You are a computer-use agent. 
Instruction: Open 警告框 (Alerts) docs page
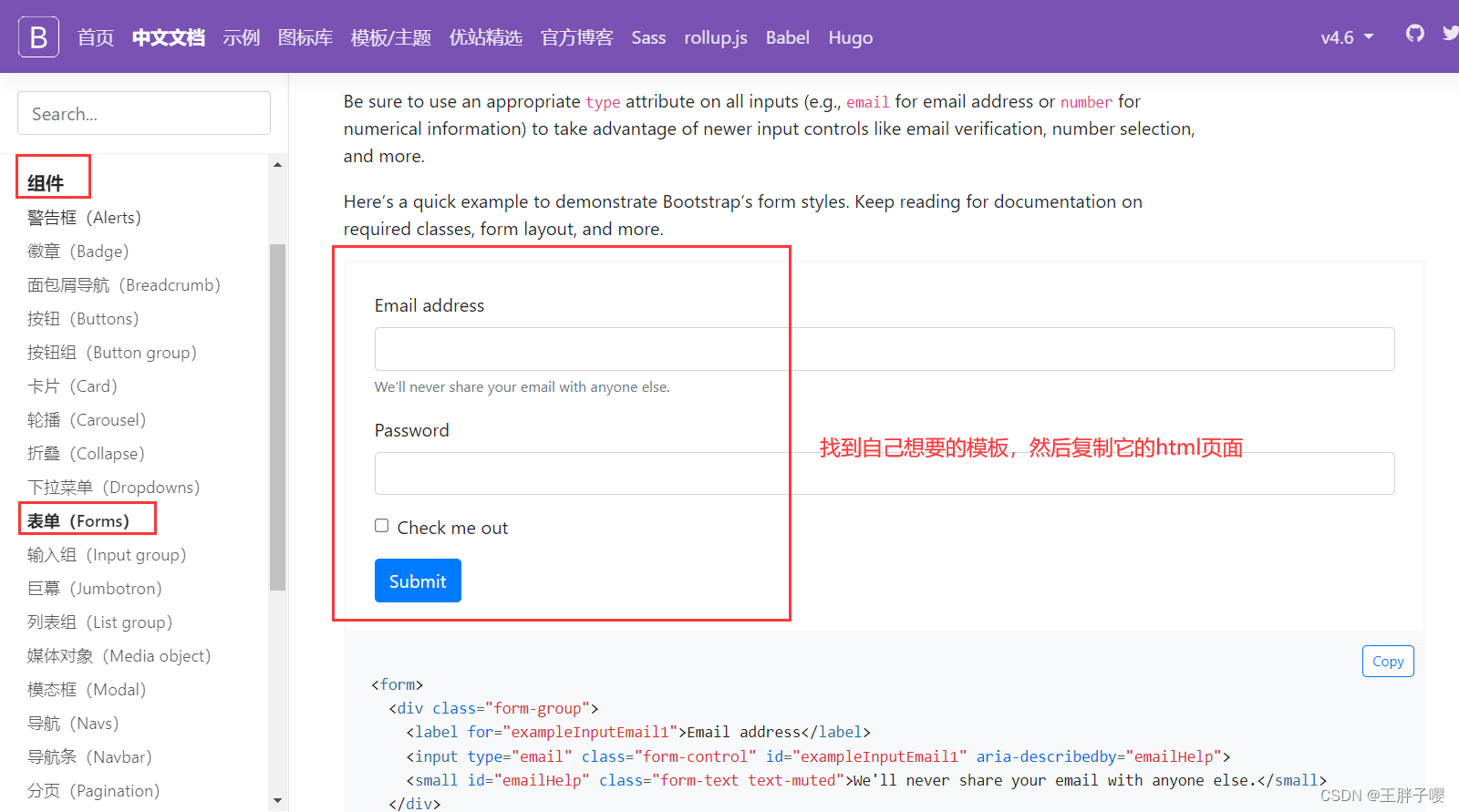(85, 218)
